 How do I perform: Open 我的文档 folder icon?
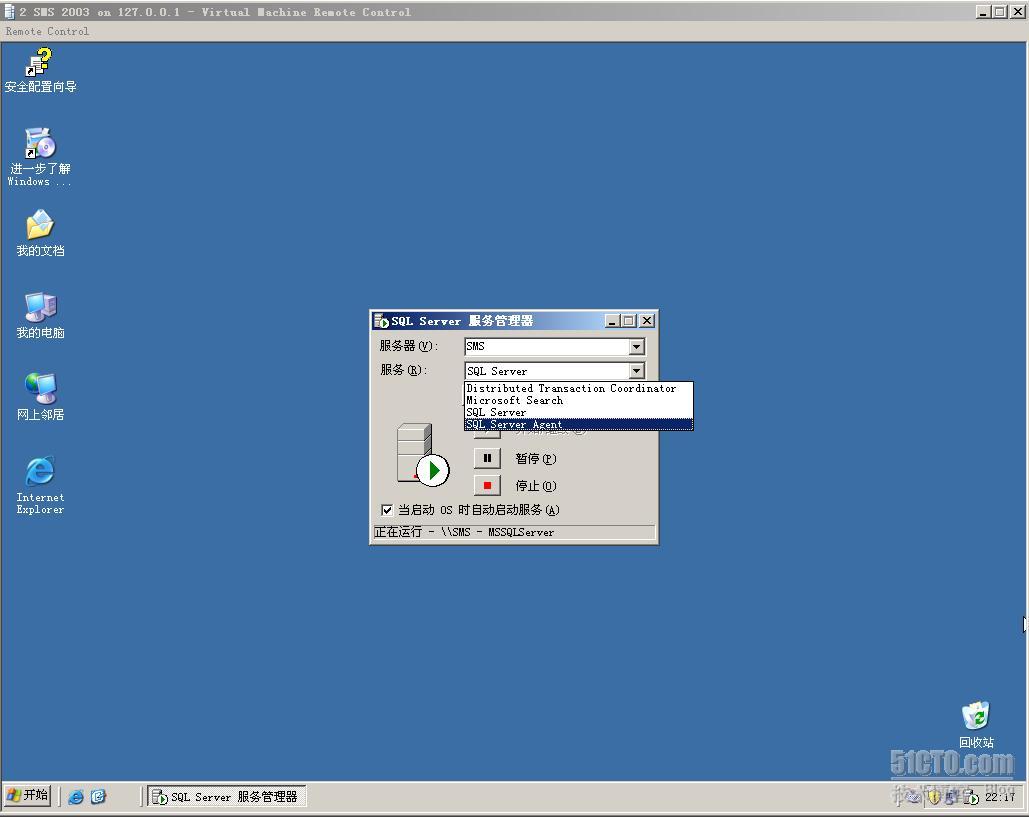[x=40, y=233]
